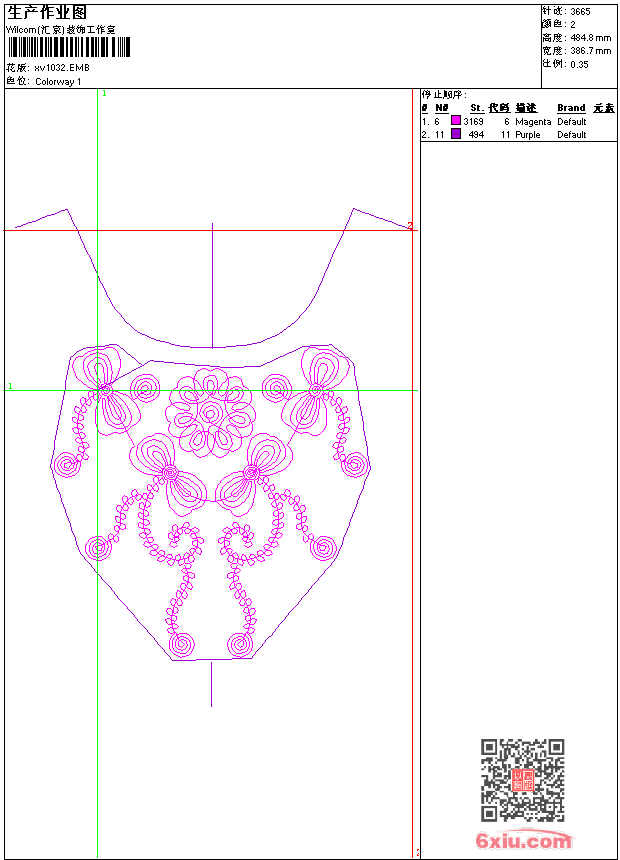
Task: Click the Purple color swatch in row 2
Action: [456, 134]
